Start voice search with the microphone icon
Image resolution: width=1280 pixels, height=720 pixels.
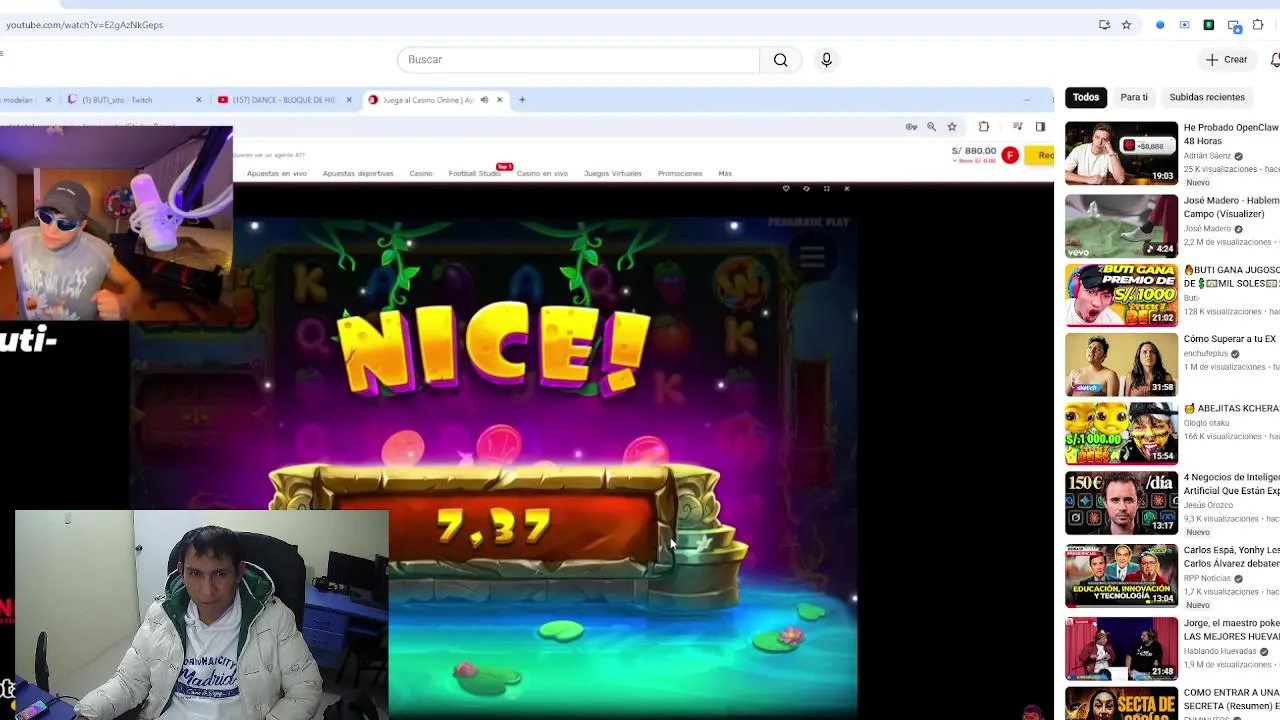coord(826,60)
